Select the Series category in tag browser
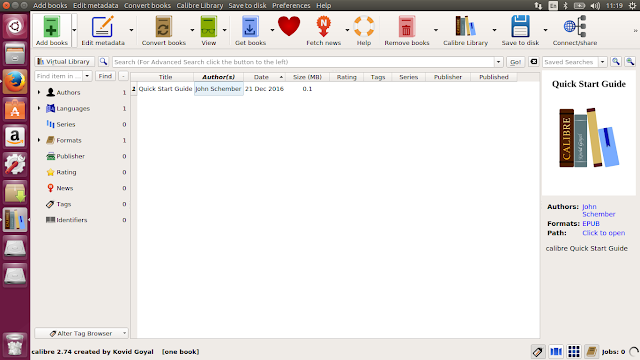This screenshot has width=640, height=360. pyautogui.click(x=65, y=124)
